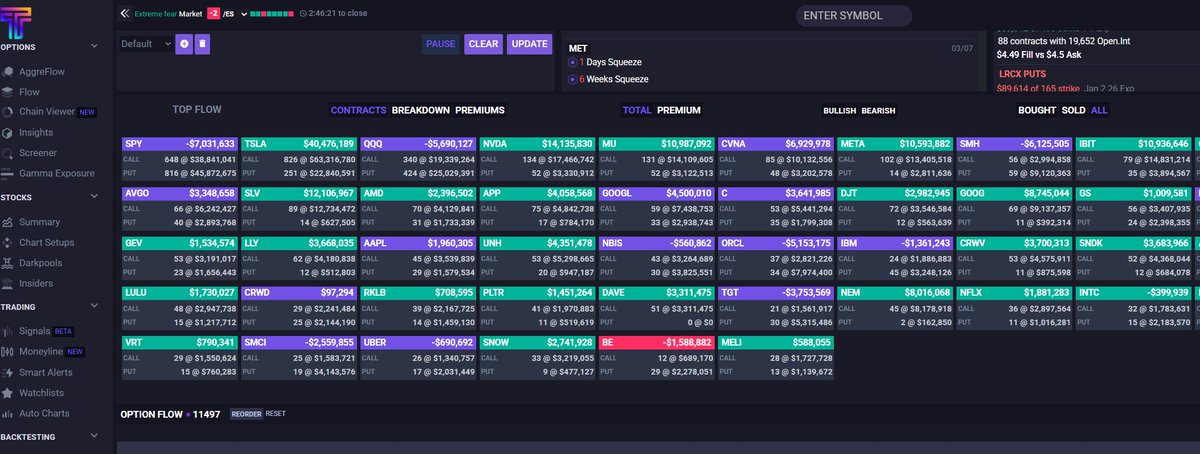
Task: Click the market sentiment color bar
Action: tap(271, 15)
